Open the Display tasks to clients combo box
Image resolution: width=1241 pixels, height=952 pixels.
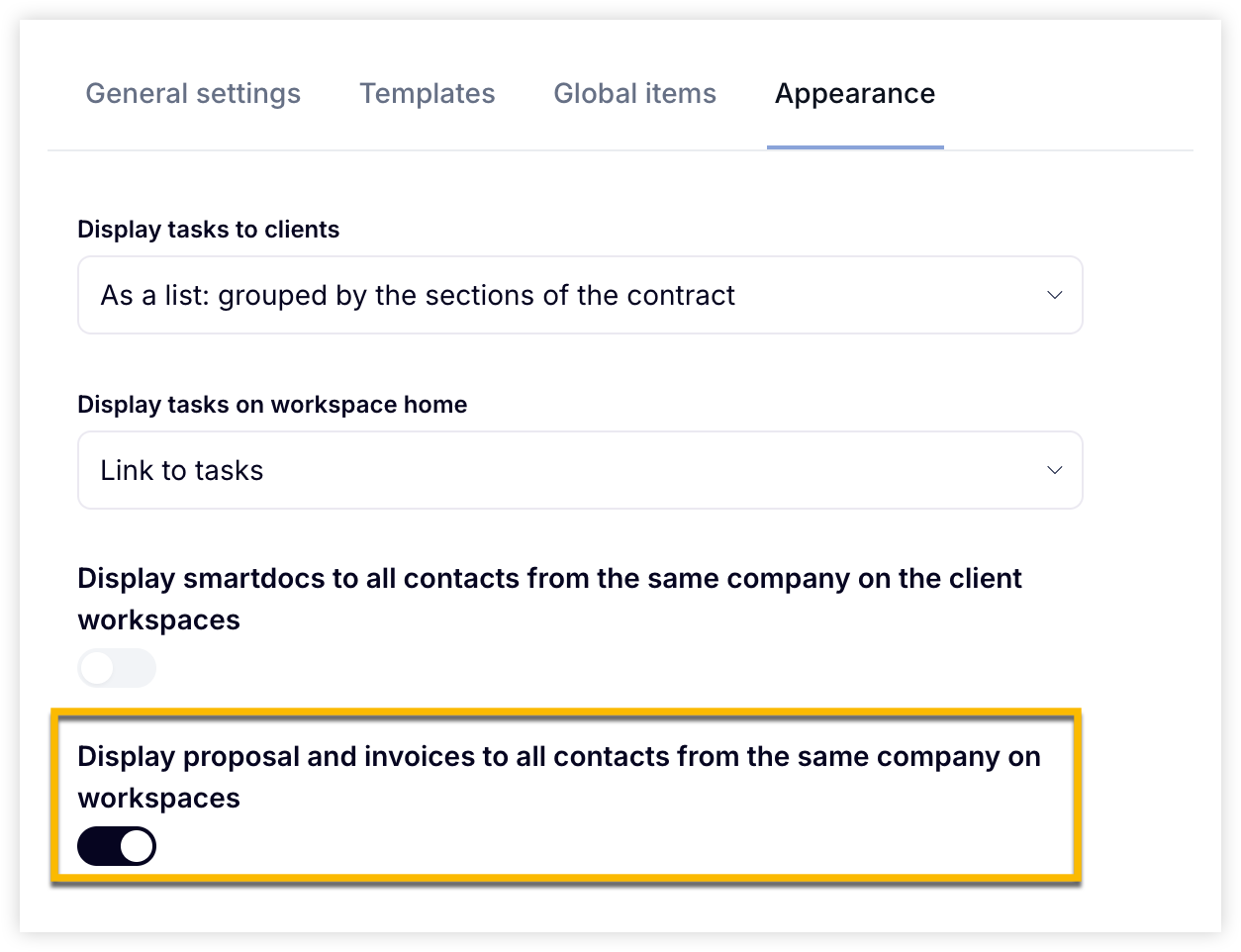click(x=580, y=295)
